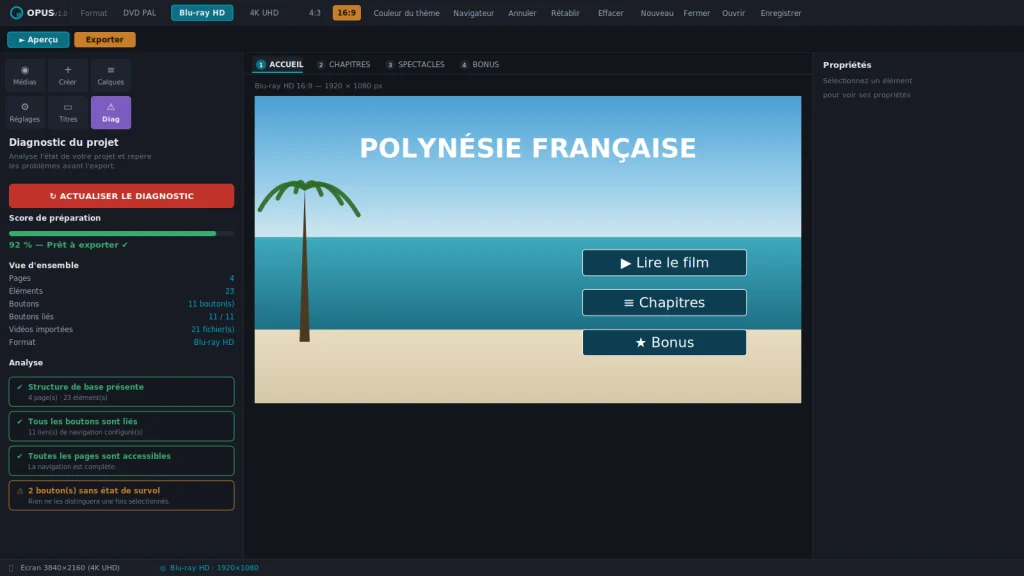Click Annuler to undo
Image resolution: width=1024 pixels, height=576 pixels.
tap(522, 13)
